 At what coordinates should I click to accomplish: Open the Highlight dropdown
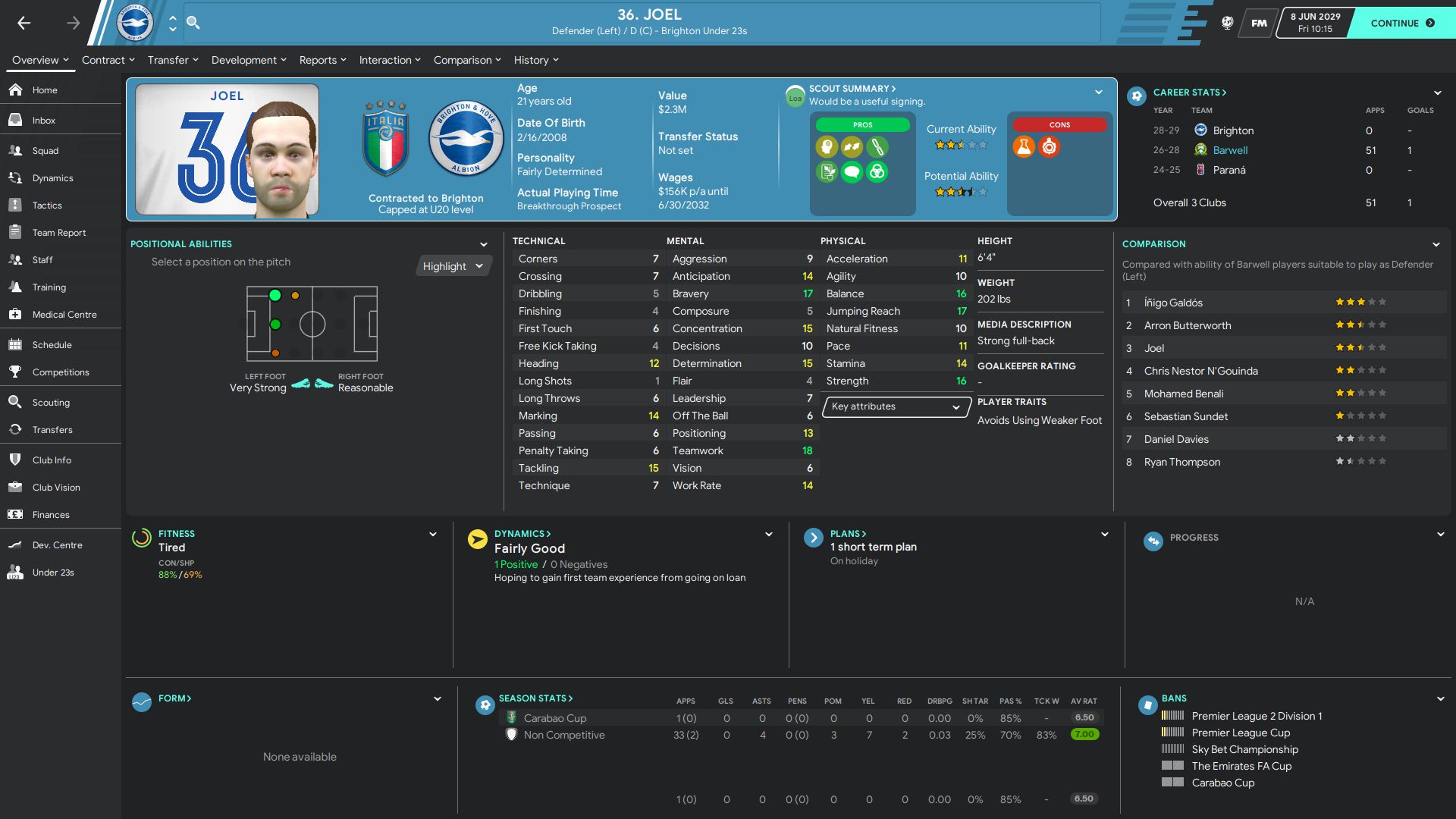453,266
